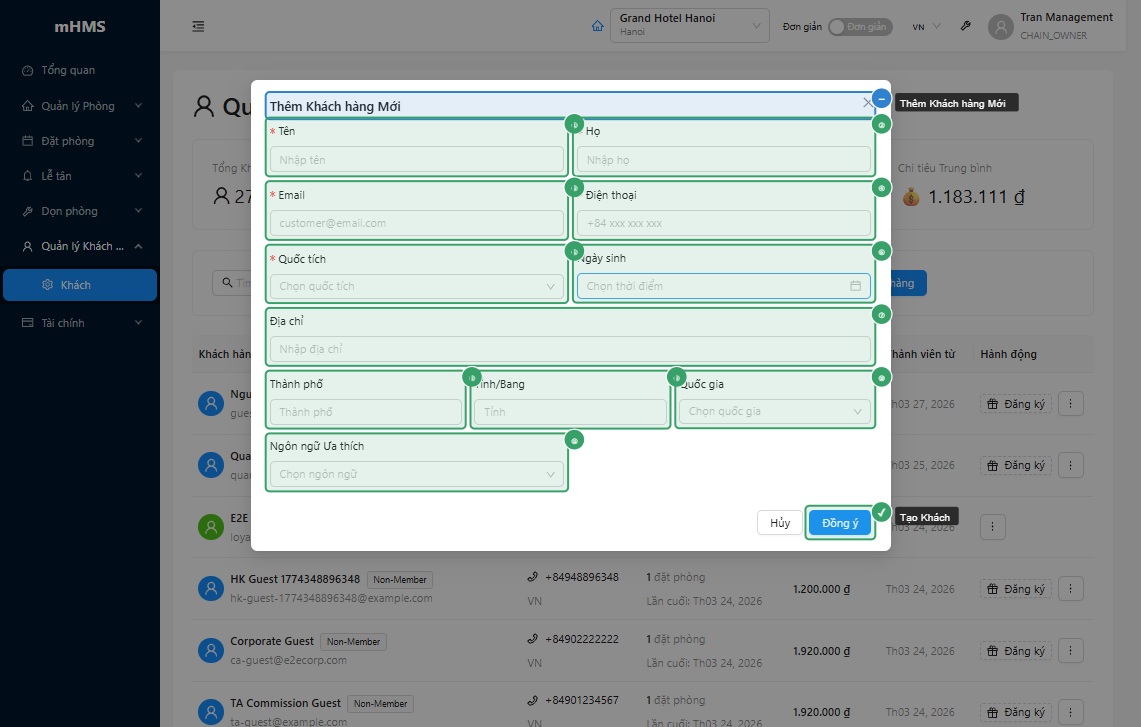Open the Quốc tịch dropdown
The image size is (1141, 727).
[417, 286]
